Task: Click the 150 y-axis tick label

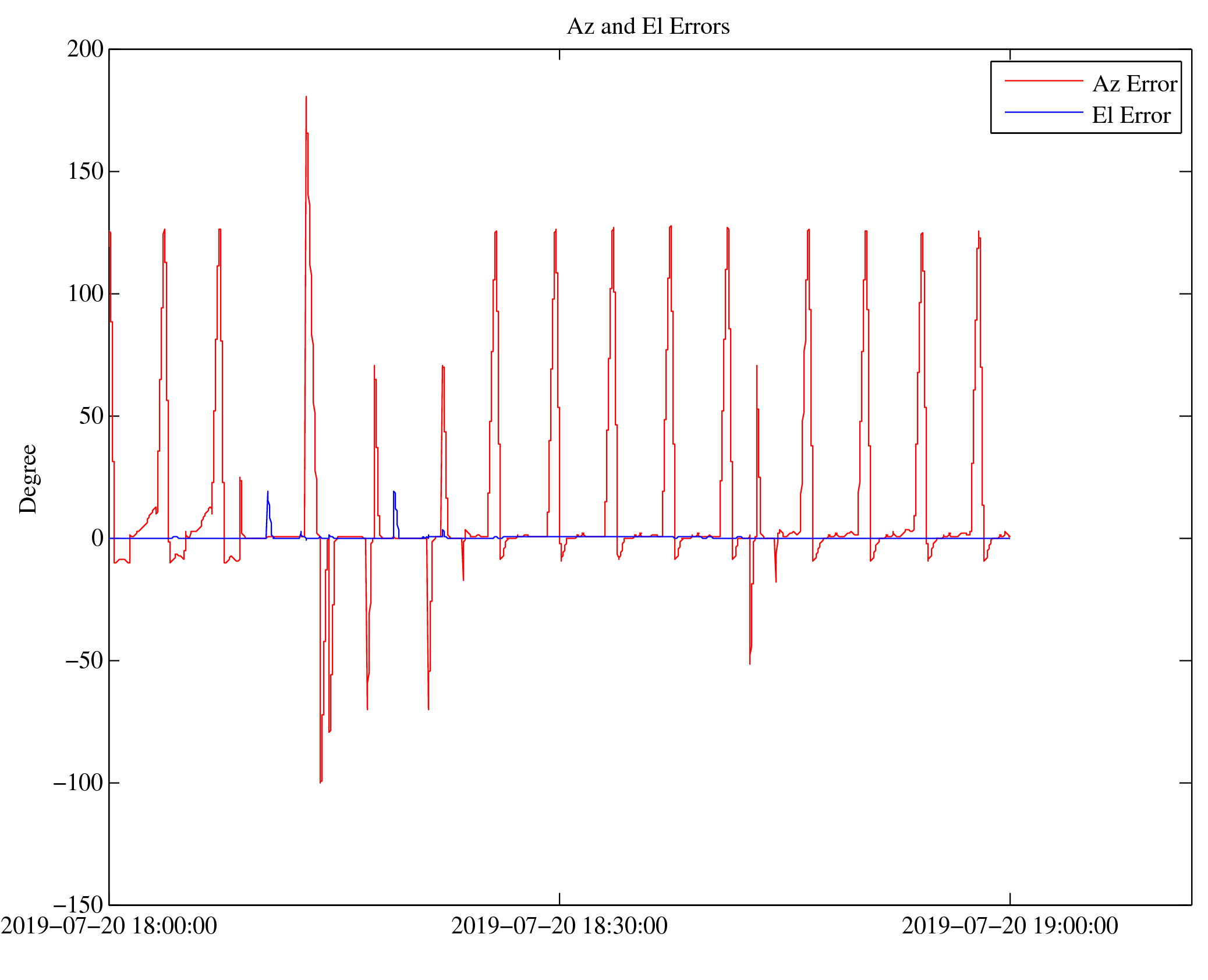Action: pos(85,171)
